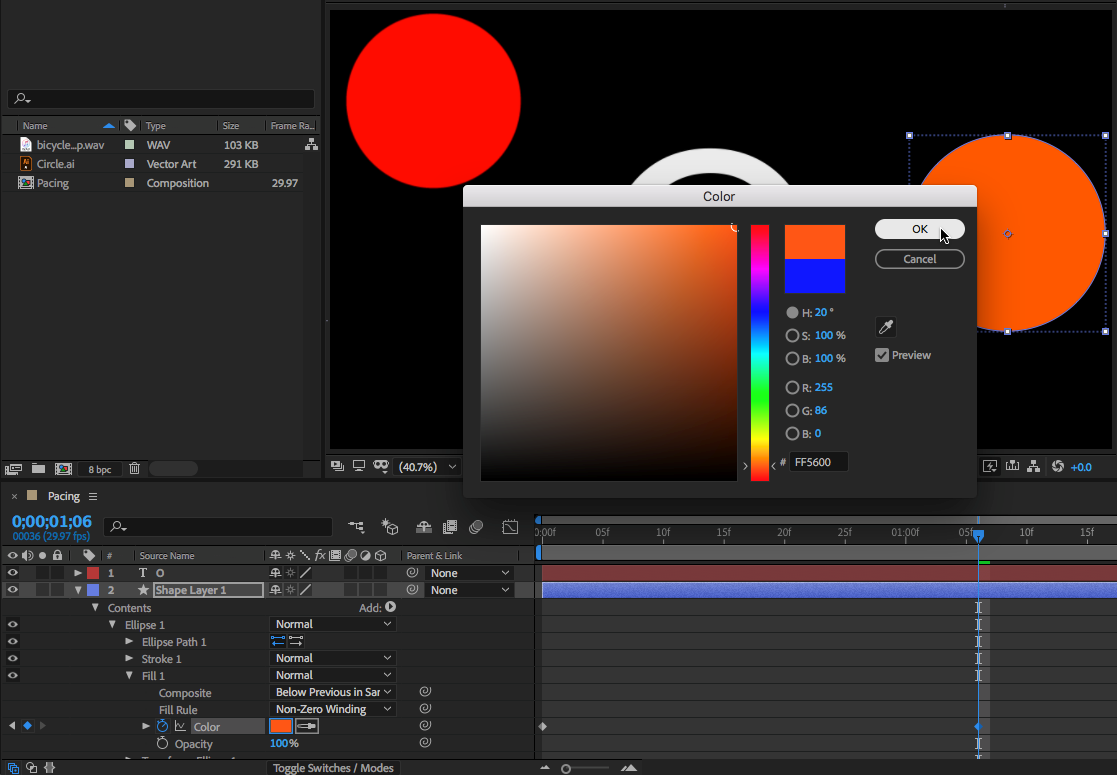Open the Fill Rule Non-Zero Winding dropdown

coord(334,709)
